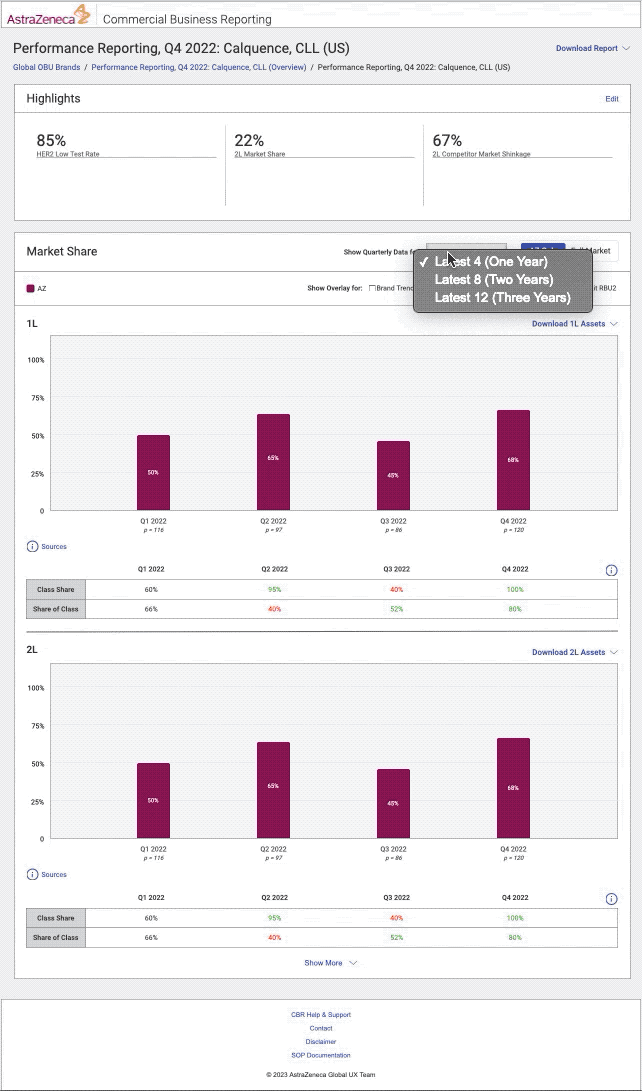This screenshot has height=1091, width=642.
Task: Click the HER2 Low Test Rate label
Action: pos(67,154)
